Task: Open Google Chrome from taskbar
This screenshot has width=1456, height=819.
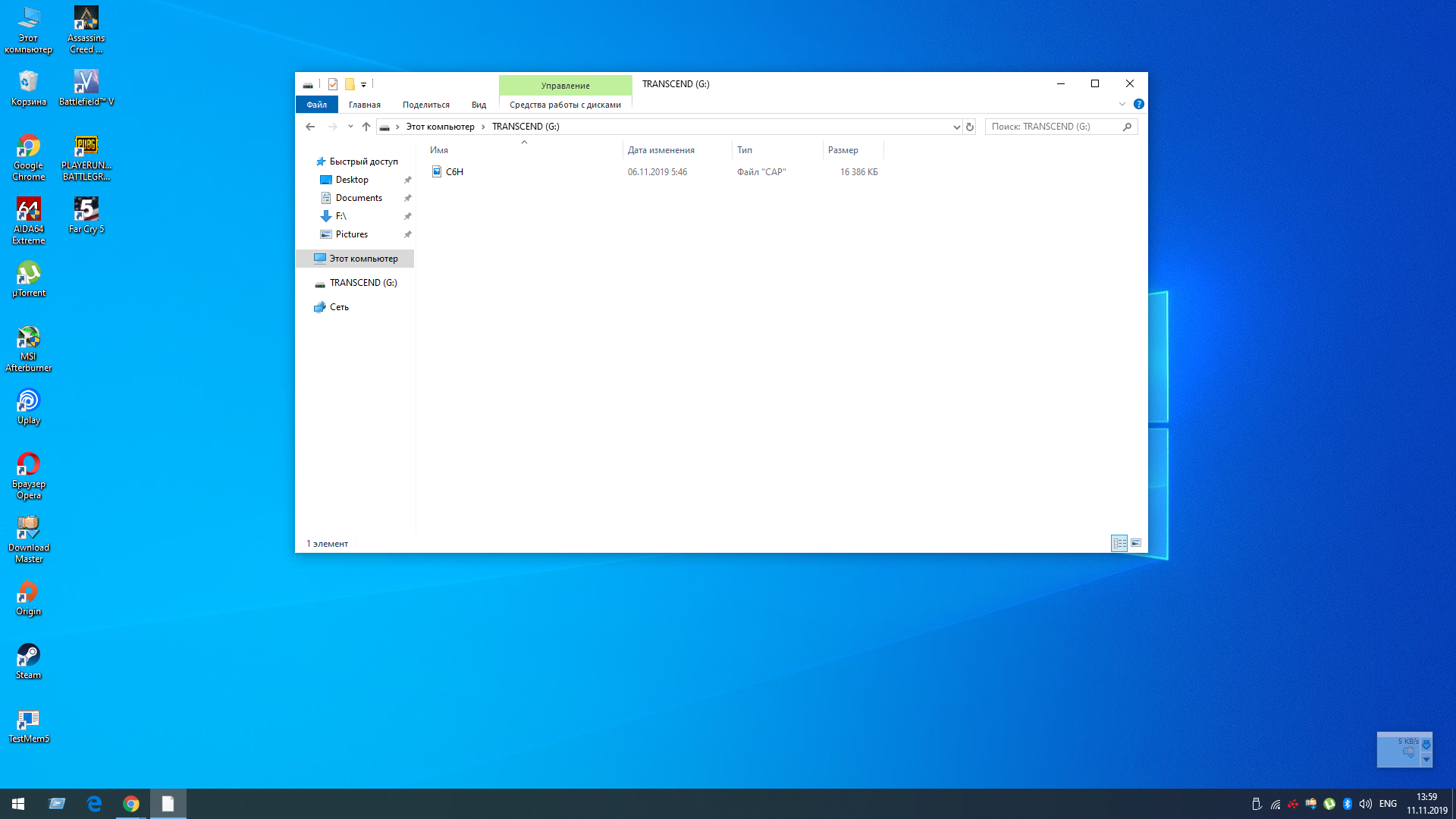Action: (131, 804)
